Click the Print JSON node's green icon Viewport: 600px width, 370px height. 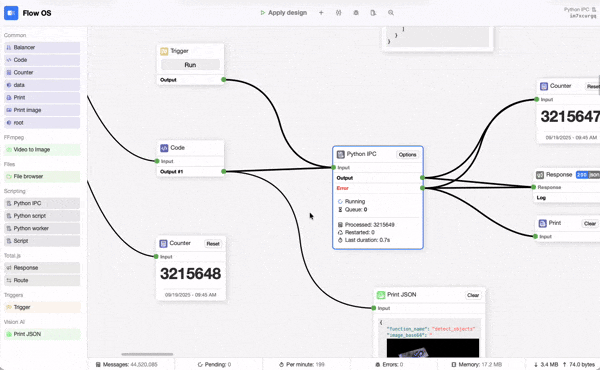click(x=381, y=295)
